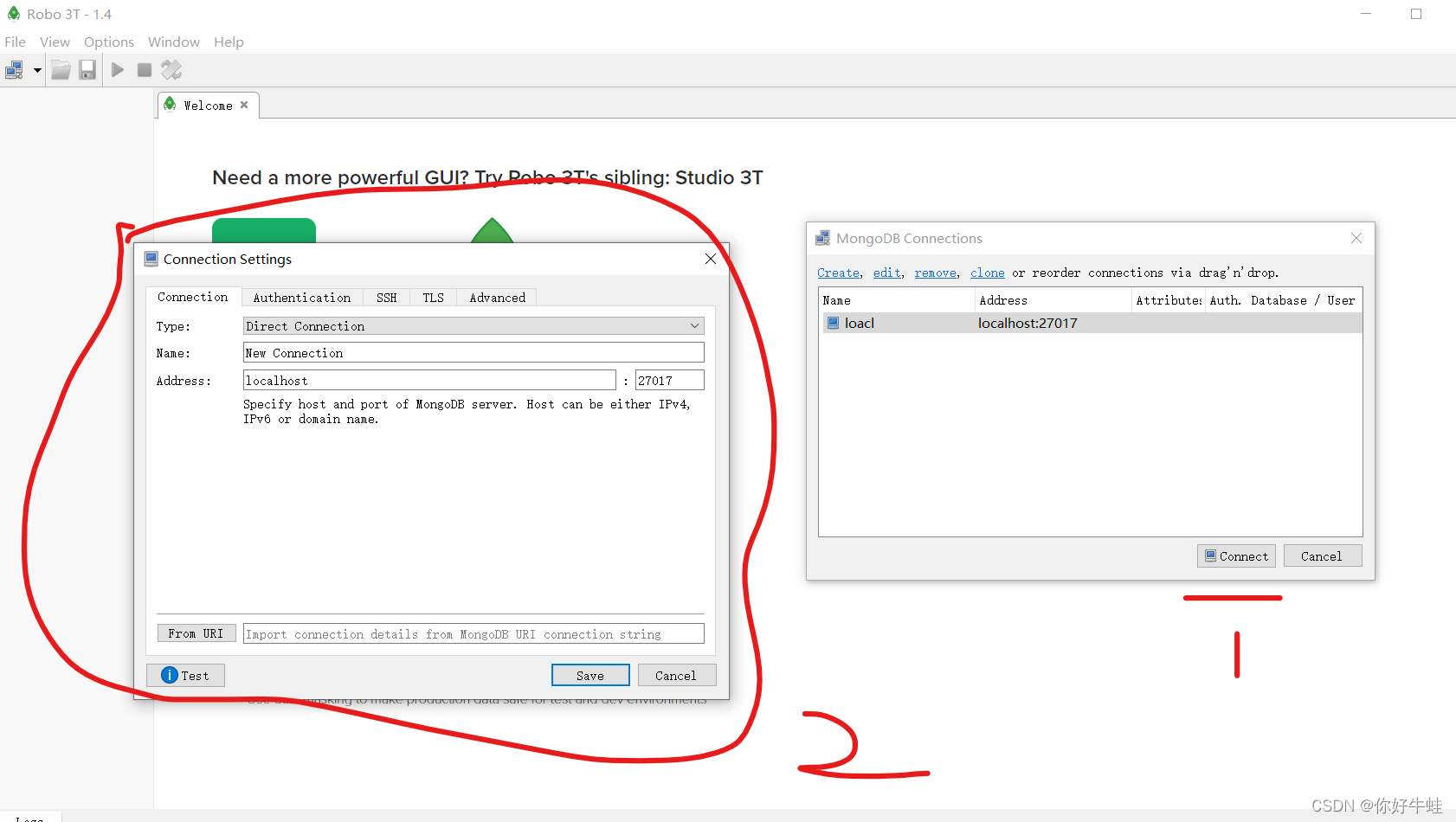Viewport: 1456px width, 822px height.
Task: Click the Name field containing New Connection
Action: pyautogui.click(x=474, y=353)
